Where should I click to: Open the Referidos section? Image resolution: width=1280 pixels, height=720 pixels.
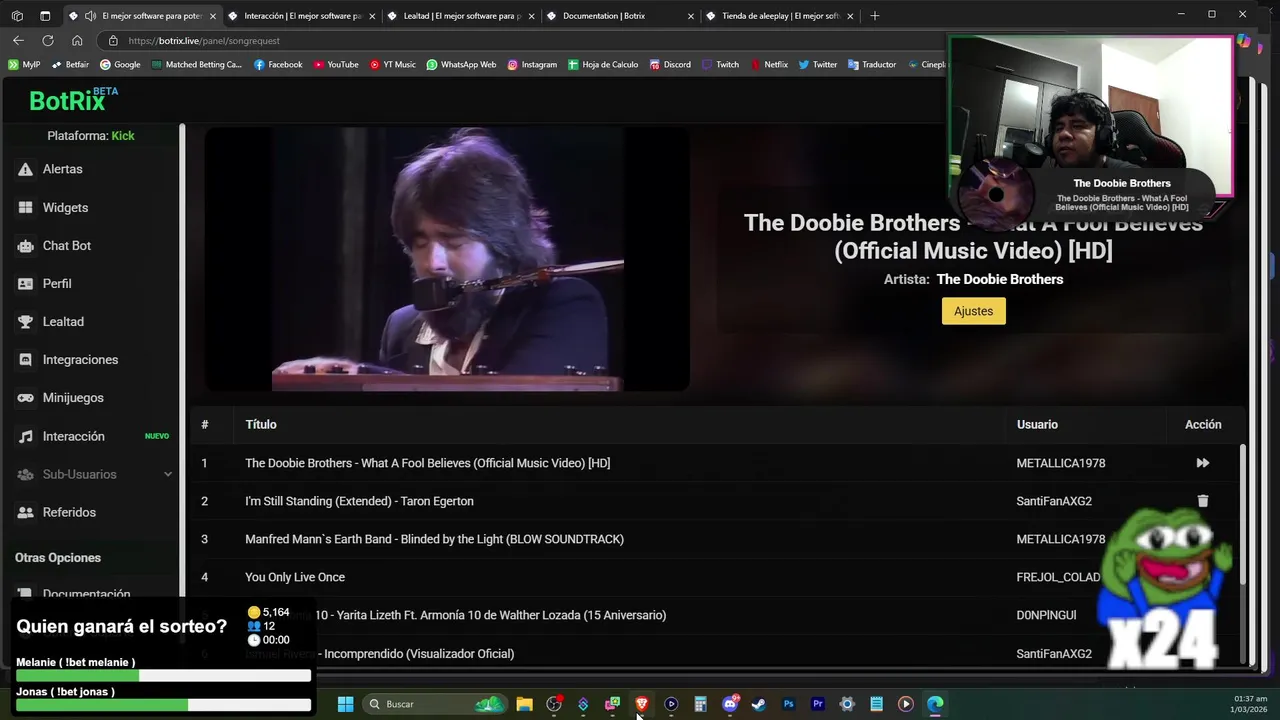69,512
